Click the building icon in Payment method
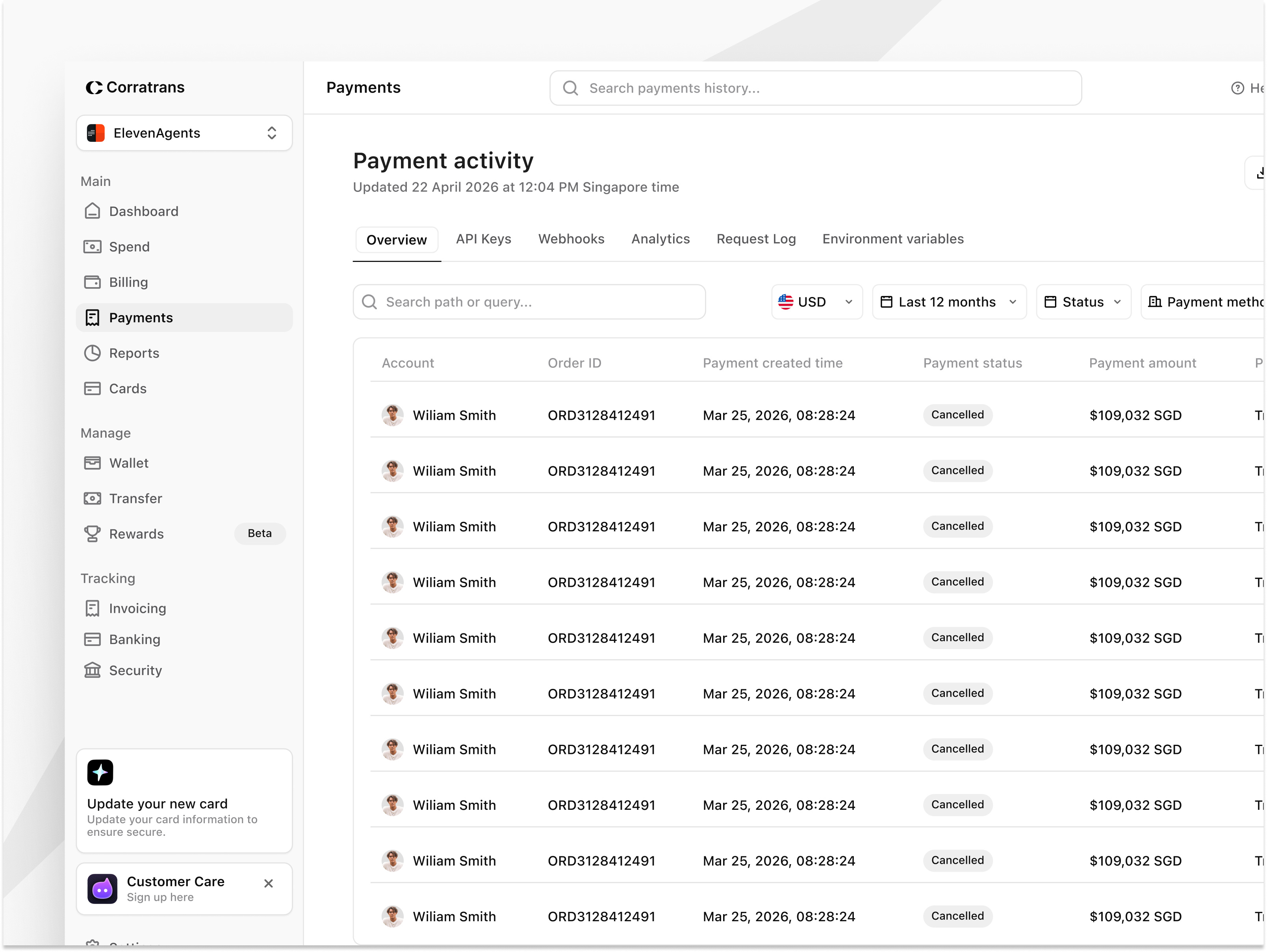The width and height of the screenshot is (1267, 952). pyautogui.click(x=1155, y=302)
